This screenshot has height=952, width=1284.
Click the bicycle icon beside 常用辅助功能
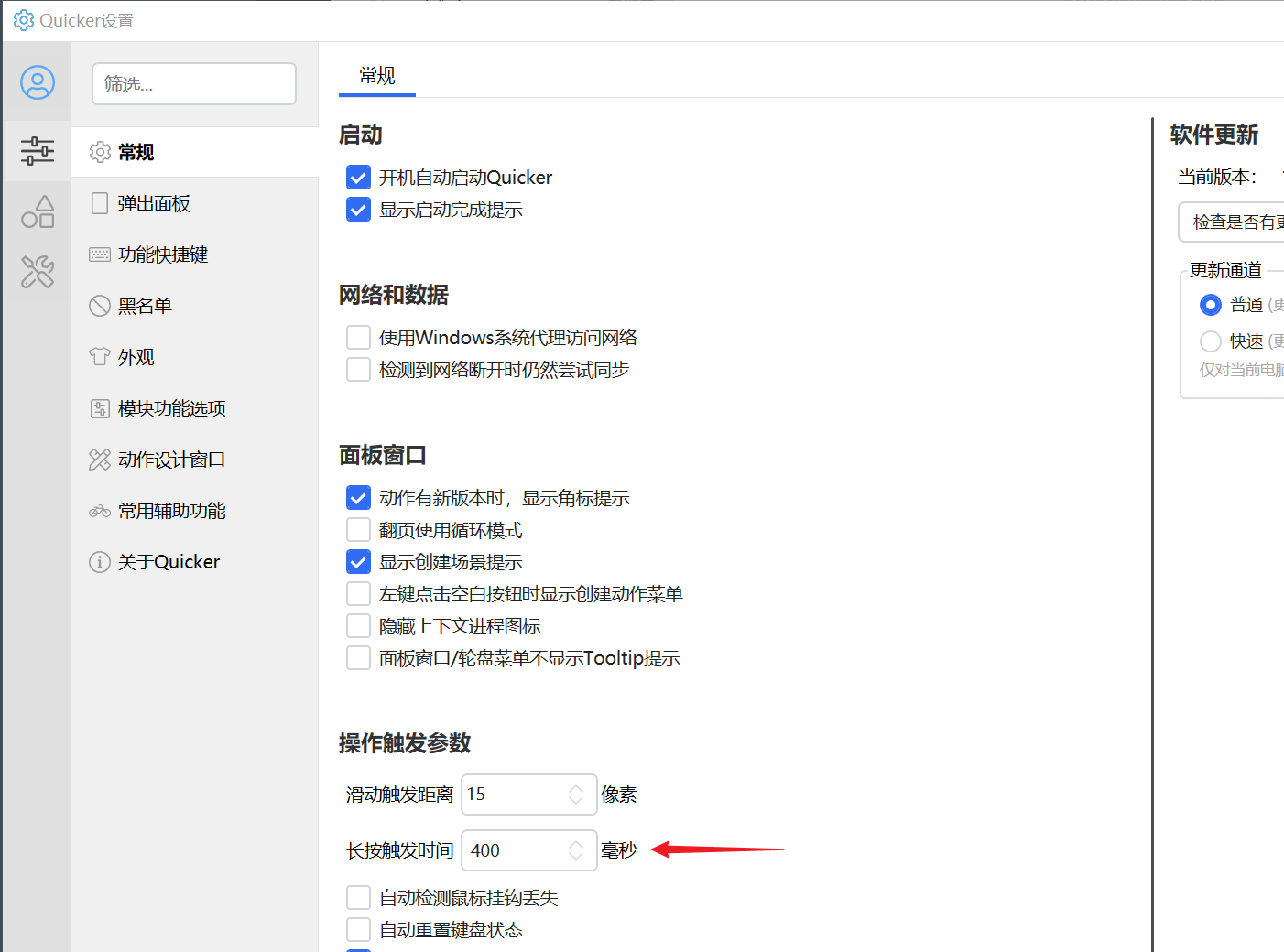(100, 511)
